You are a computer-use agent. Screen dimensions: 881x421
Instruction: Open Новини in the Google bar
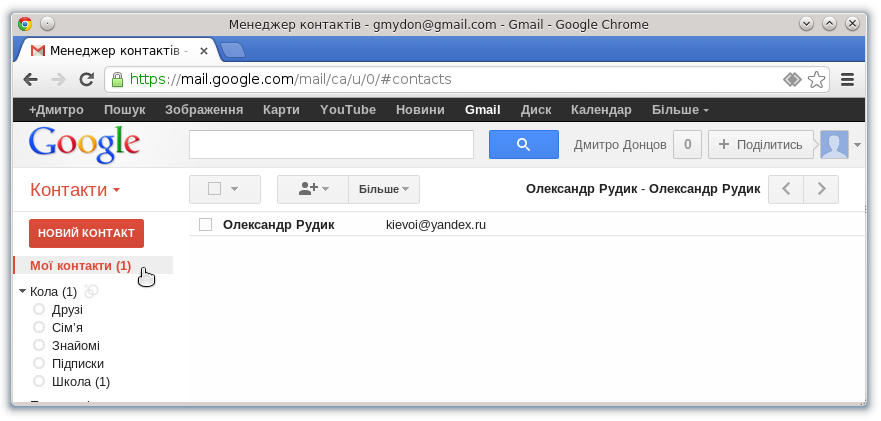(x=420, y=110)
